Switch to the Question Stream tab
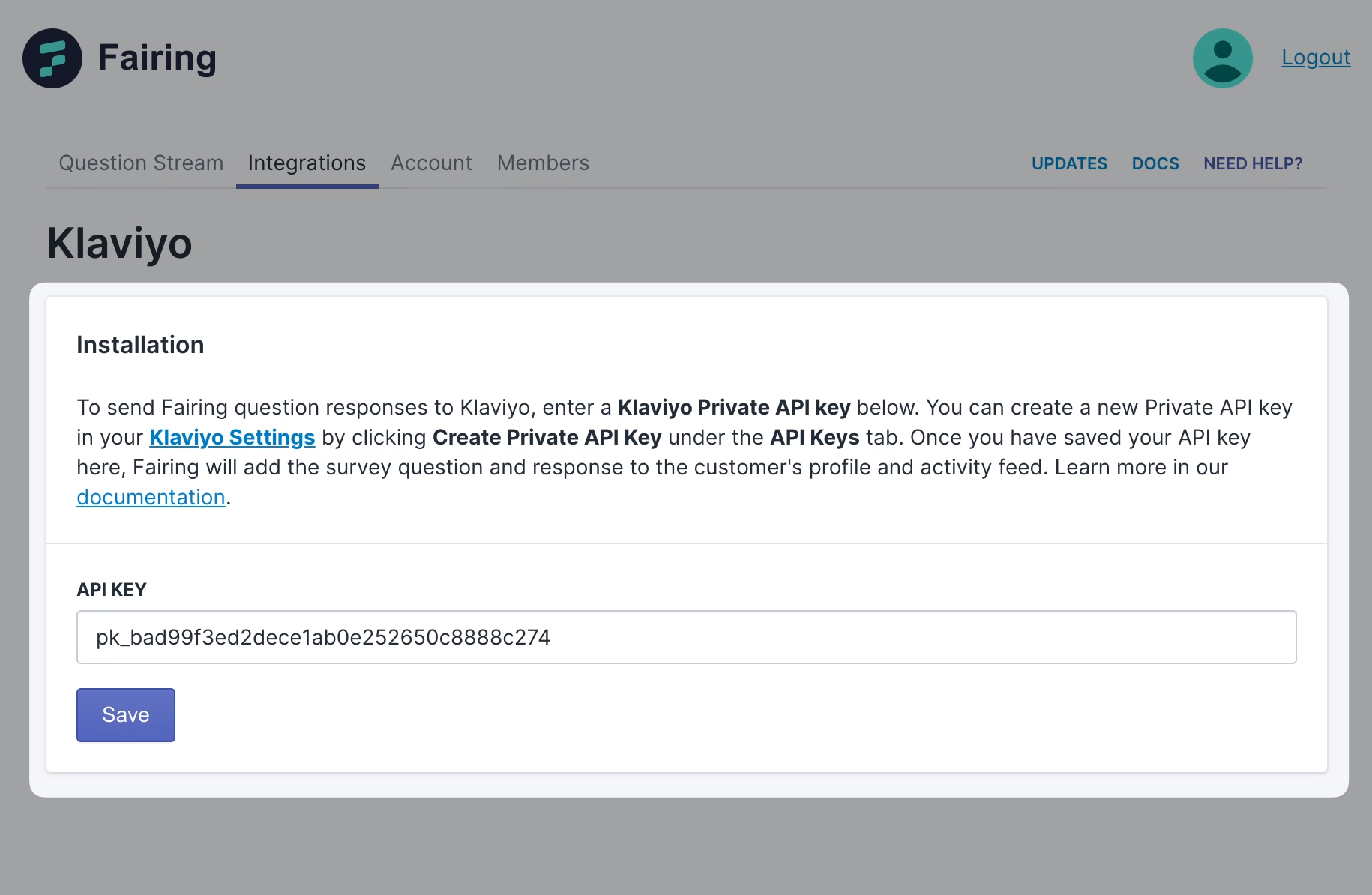This screenshot has width=1372, height=895. 141,163
